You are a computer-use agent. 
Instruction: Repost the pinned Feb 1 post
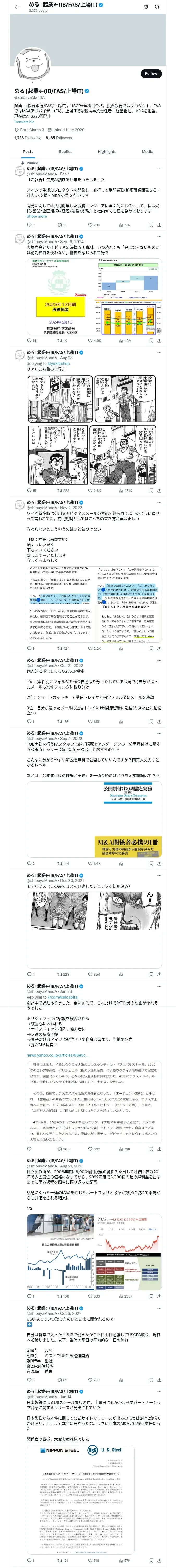pyautogui.click(x=62, y=224)
